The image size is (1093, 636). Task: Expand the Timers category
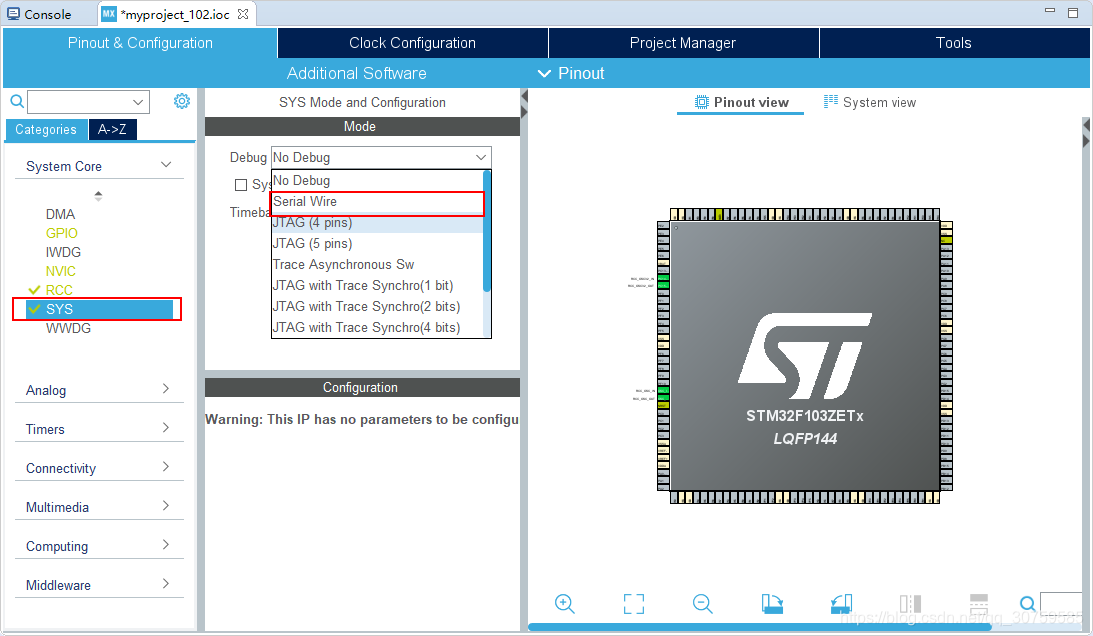tap(166, 428)
